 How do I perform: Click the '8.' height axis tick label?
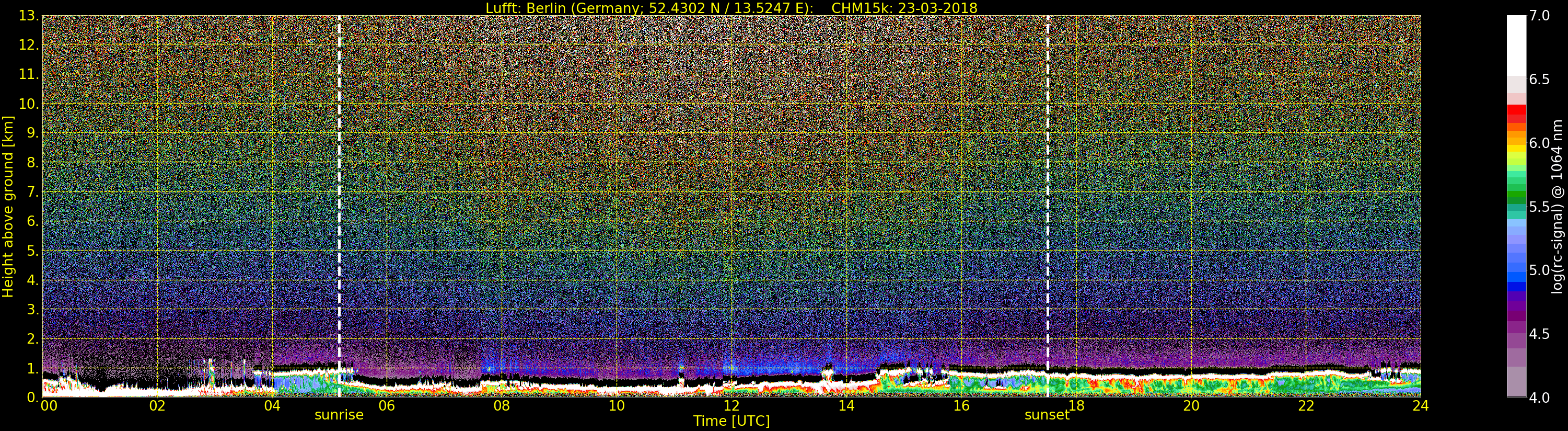tap(32, 163)
